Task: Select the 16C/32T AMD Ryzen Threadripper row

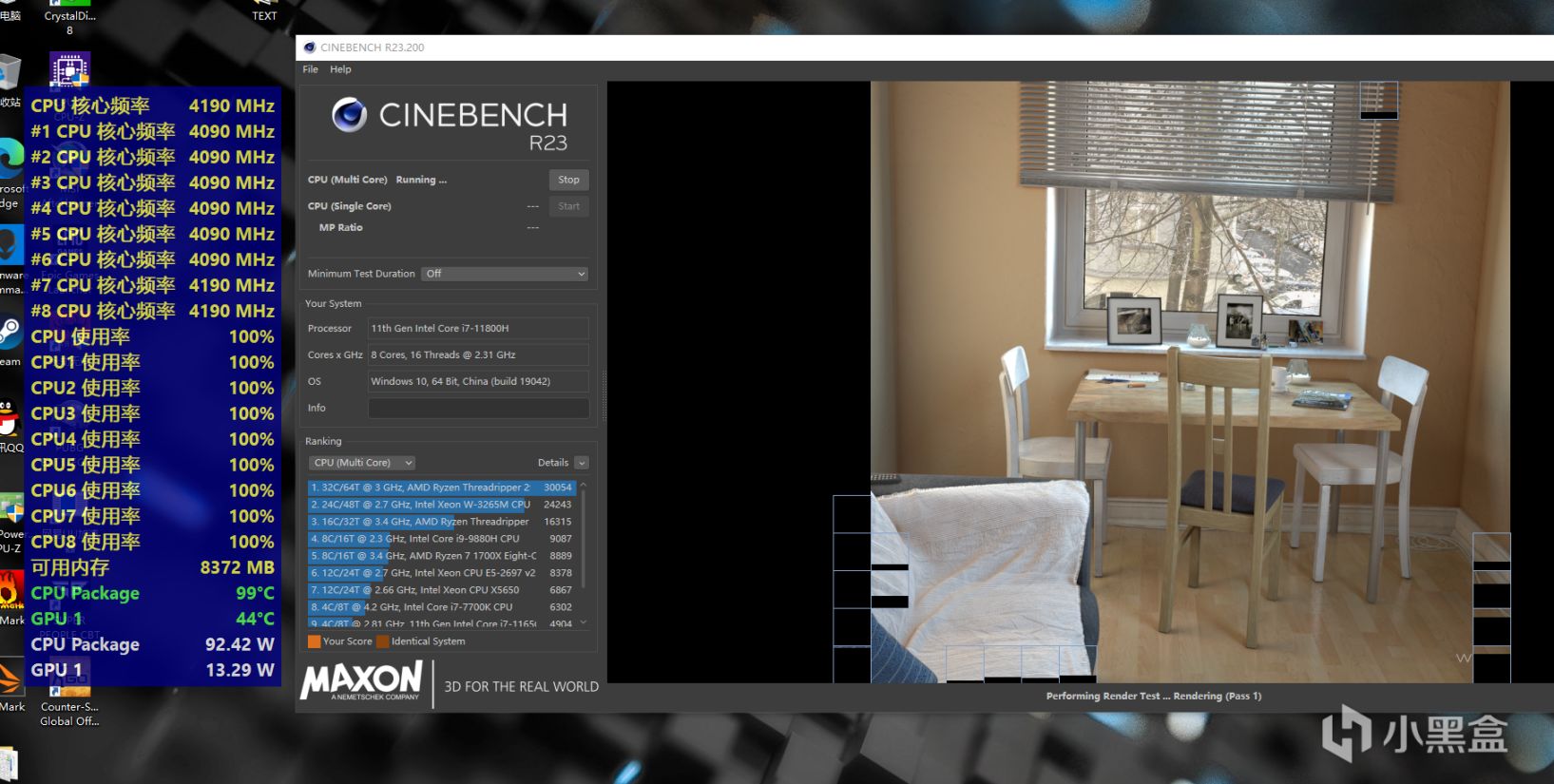Action: 442,522
